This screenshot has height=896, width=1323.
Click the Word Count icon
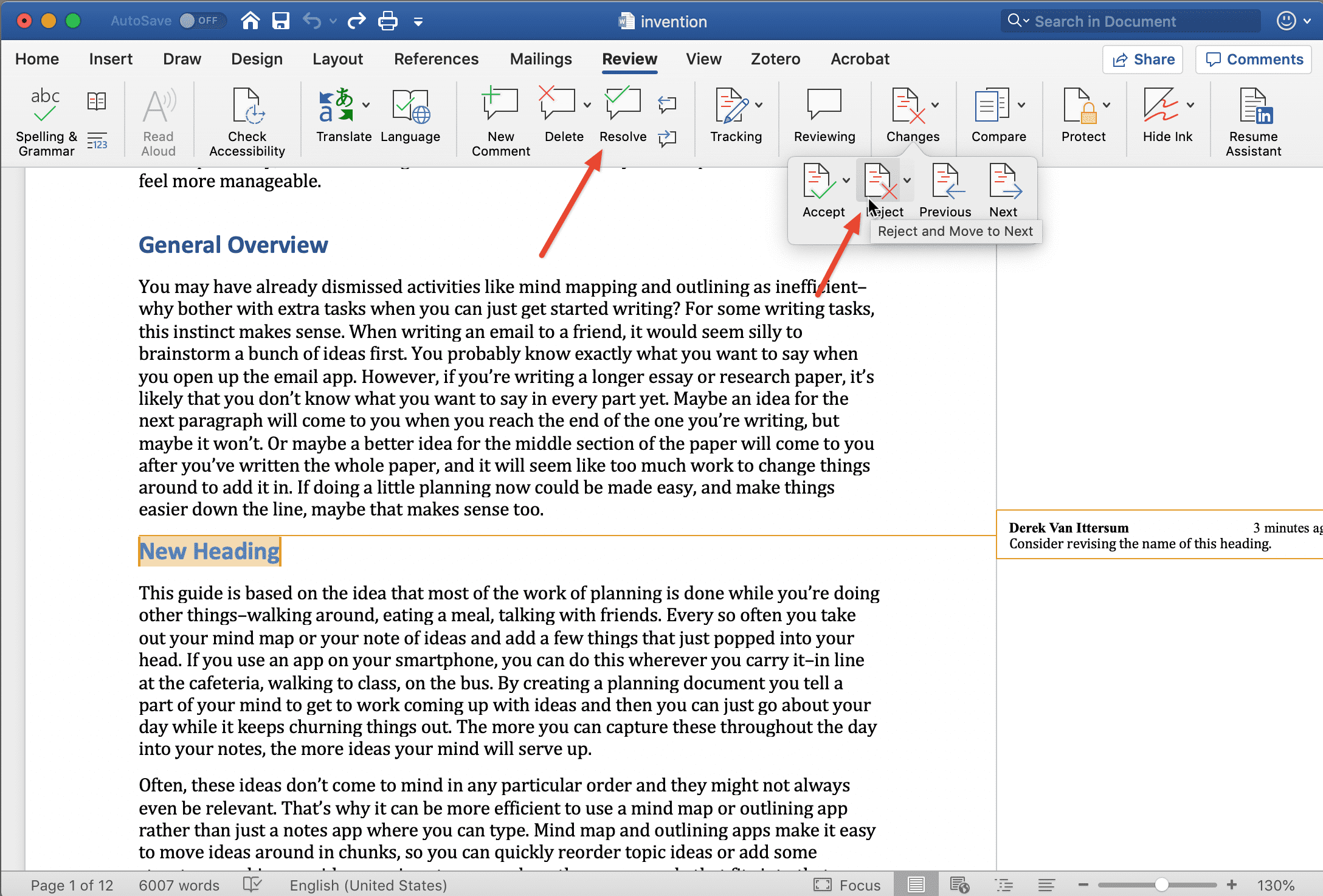(97, 141)
